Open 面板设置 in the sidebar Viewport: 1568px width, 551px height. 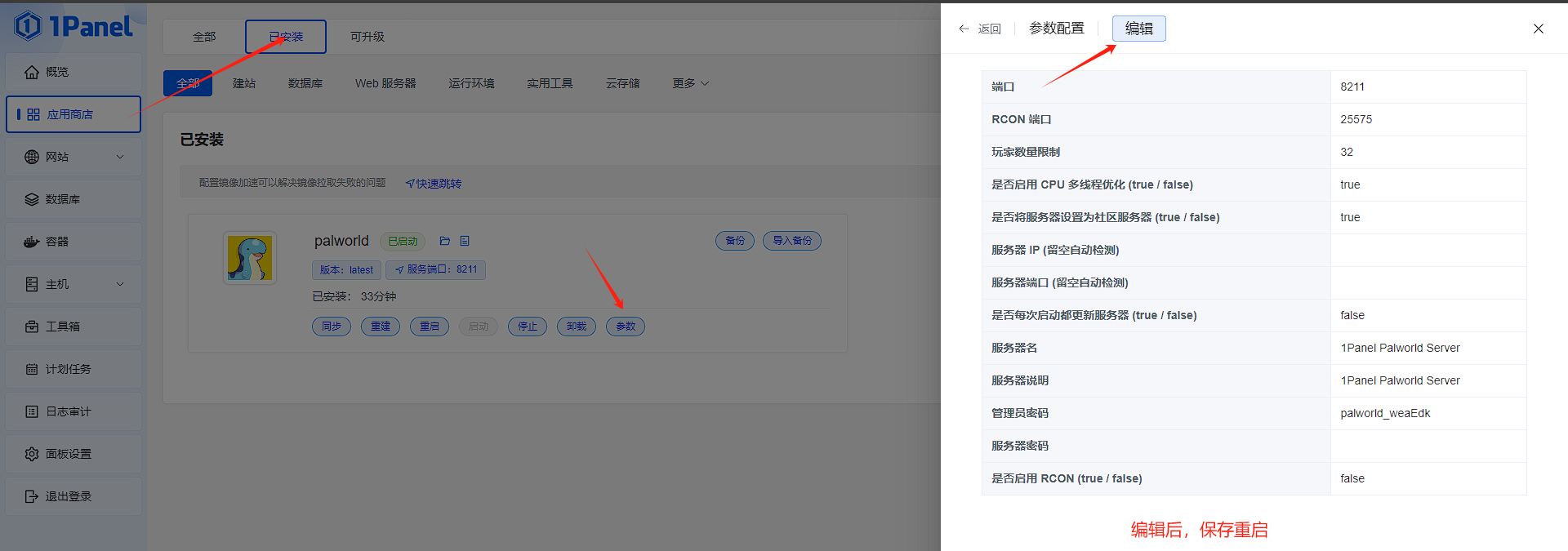[73, 454]
